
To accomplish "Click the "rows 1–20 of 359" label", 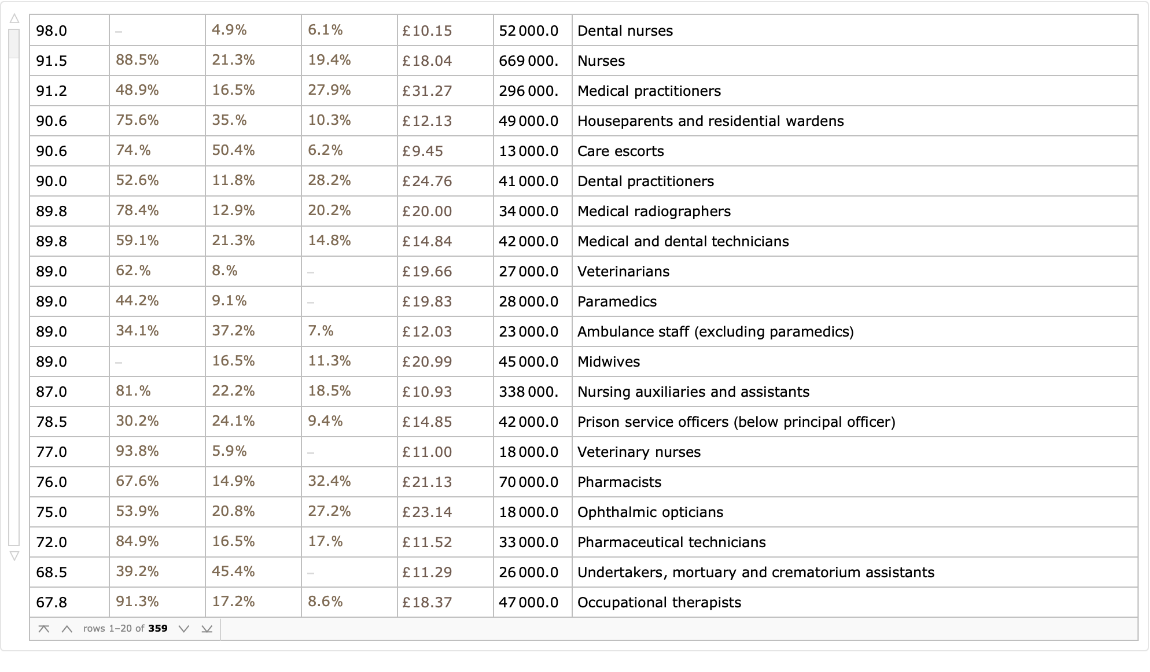I will coord(125,629).
